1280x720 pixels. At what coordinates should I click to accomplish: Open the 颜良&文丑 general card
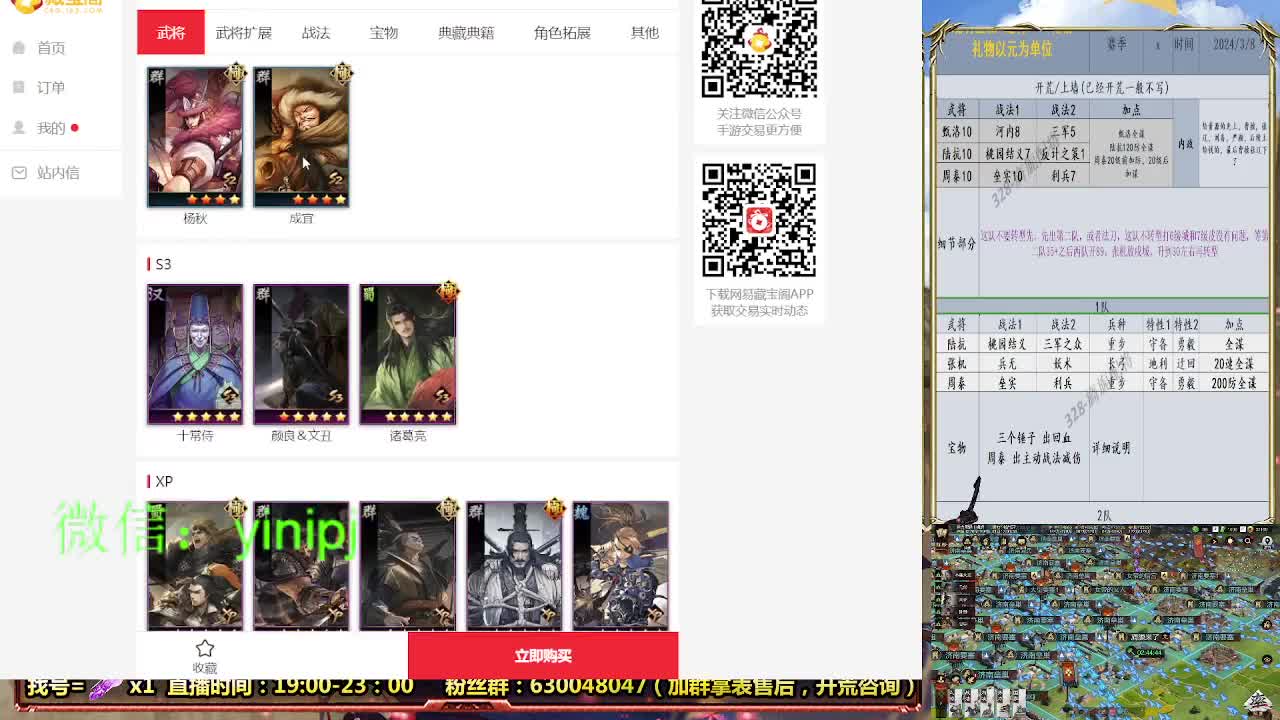click(301, 355)
